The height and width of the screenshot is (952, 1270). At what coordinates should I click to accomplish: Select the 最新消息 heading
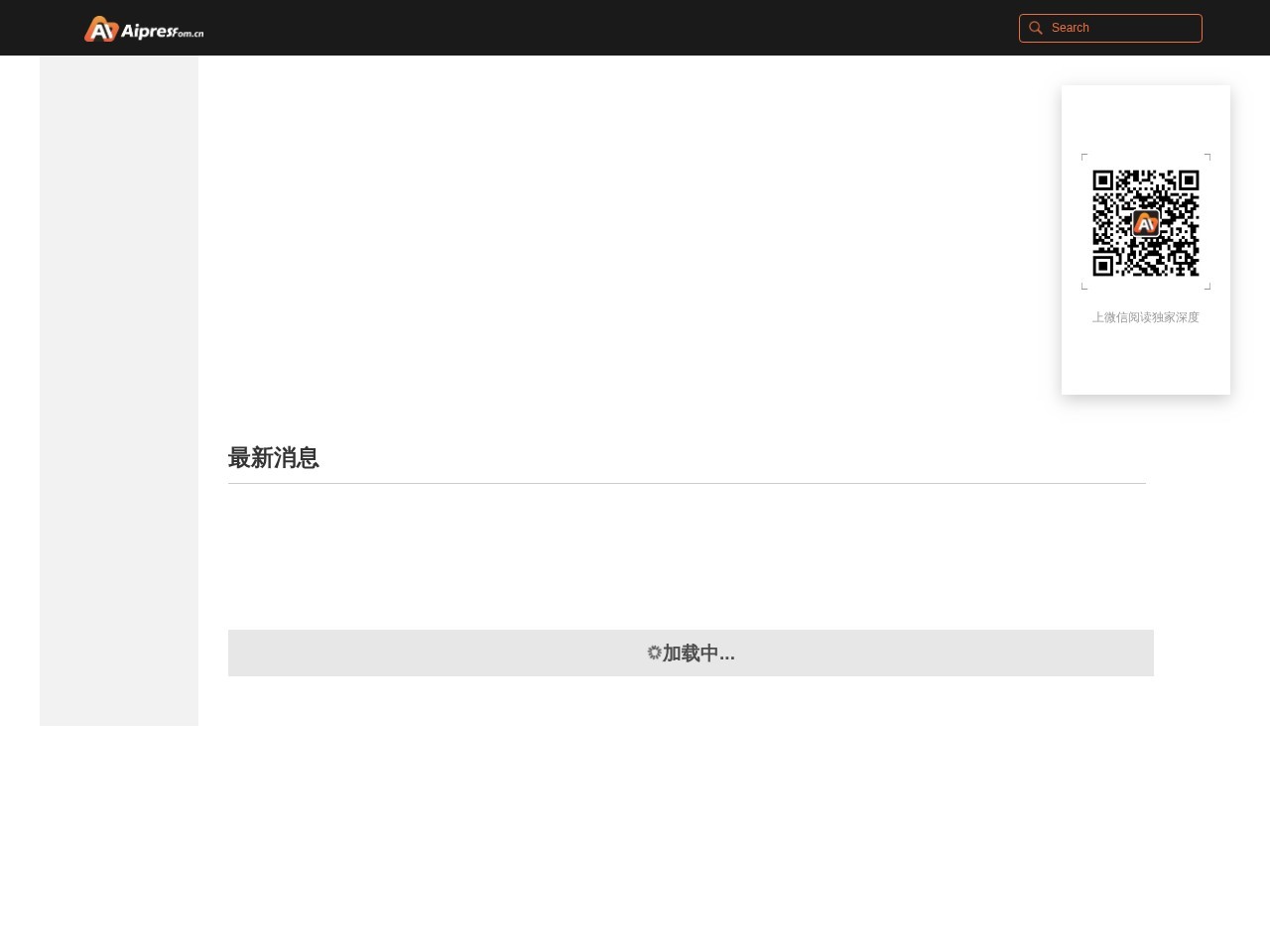[x=274, y=457]
